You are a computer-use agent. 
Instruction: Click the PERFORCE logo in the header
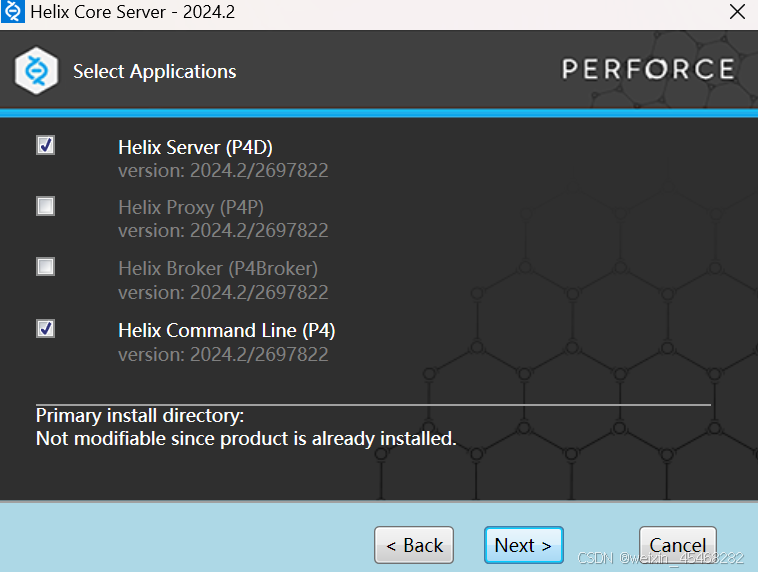[648, 69]
